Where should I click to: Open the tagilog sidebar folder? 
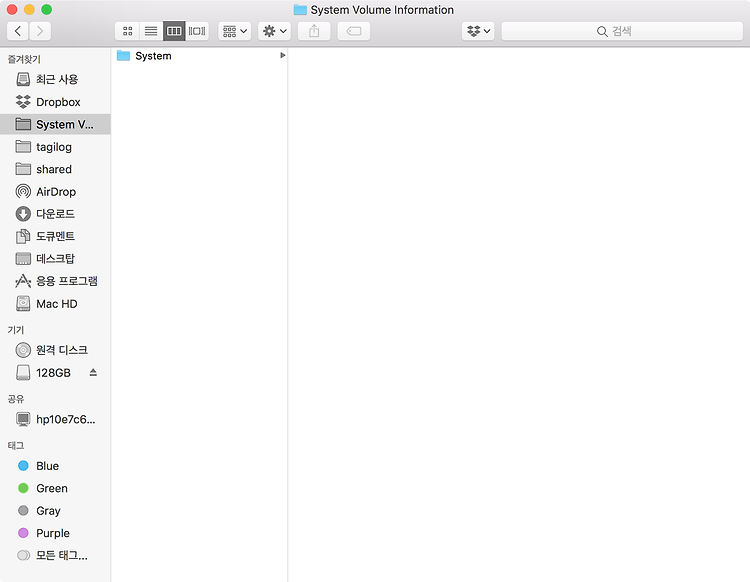pyautogui.click(x=55, y=147)
